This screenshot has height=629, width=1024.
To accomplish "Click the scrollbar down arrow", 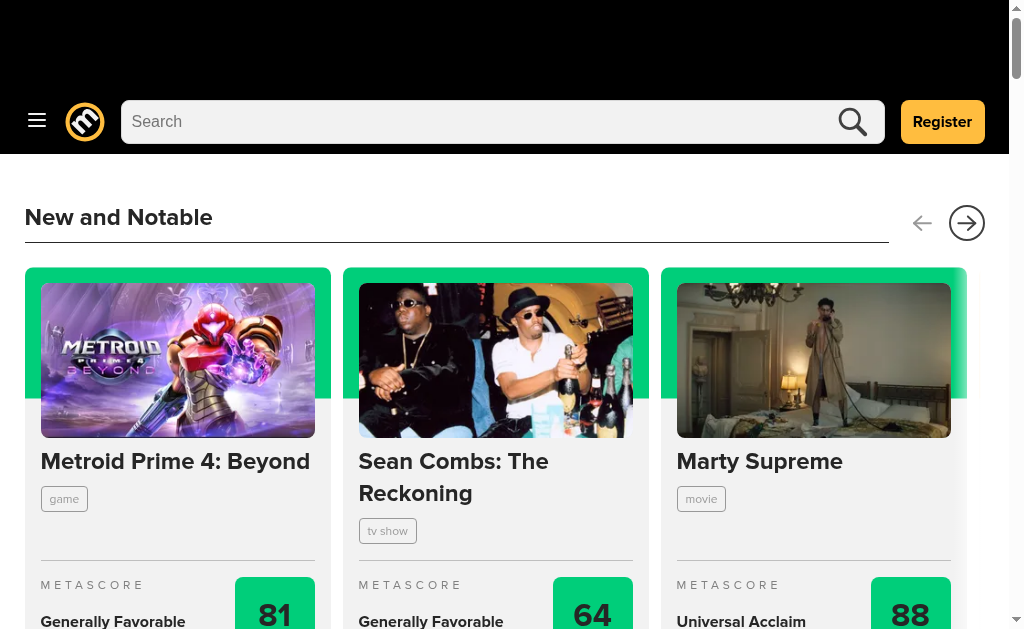I will click(1016, 619).
